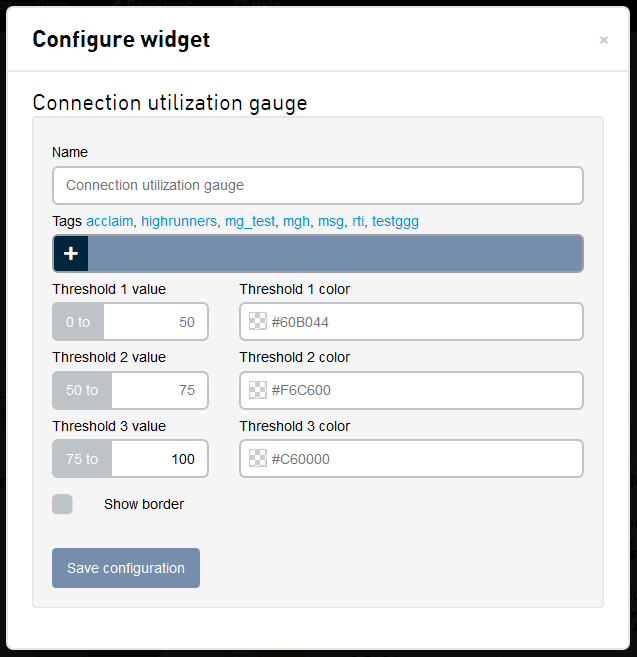Pick the mgh tag link
The height and width of the screenshot is (657, 637).
click(296, 221)
